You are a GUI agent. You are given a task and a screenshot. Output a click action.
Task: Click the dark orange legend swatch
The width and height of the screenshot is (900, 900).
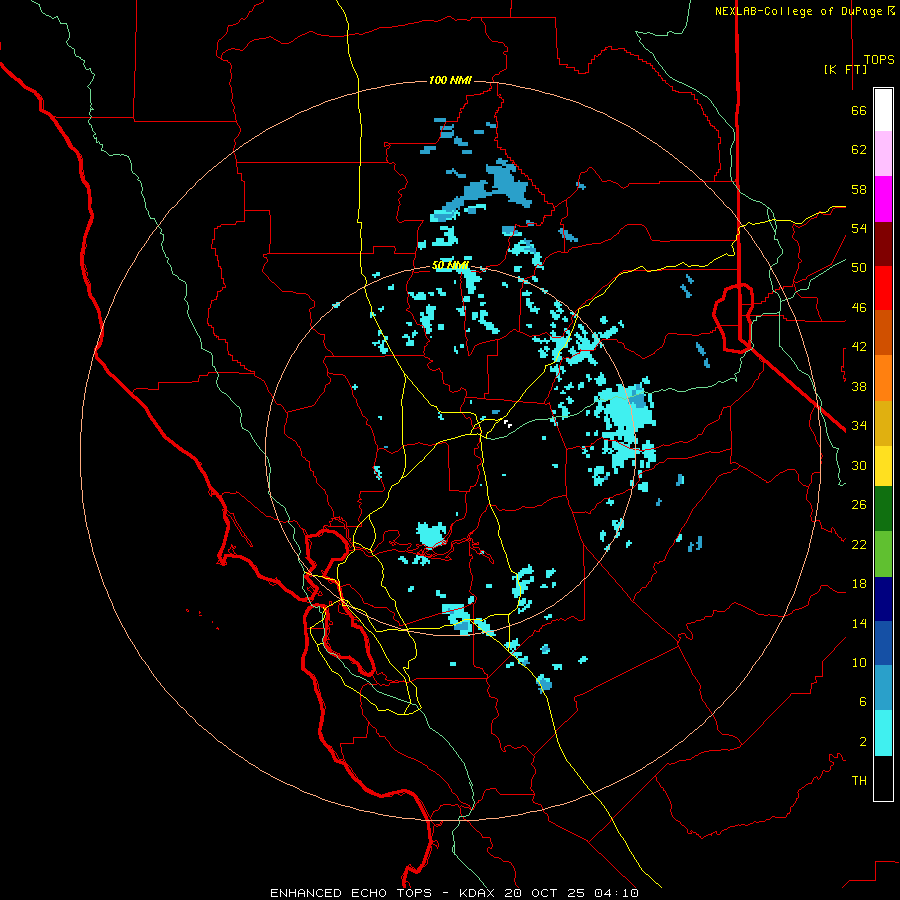click(883, 332)
